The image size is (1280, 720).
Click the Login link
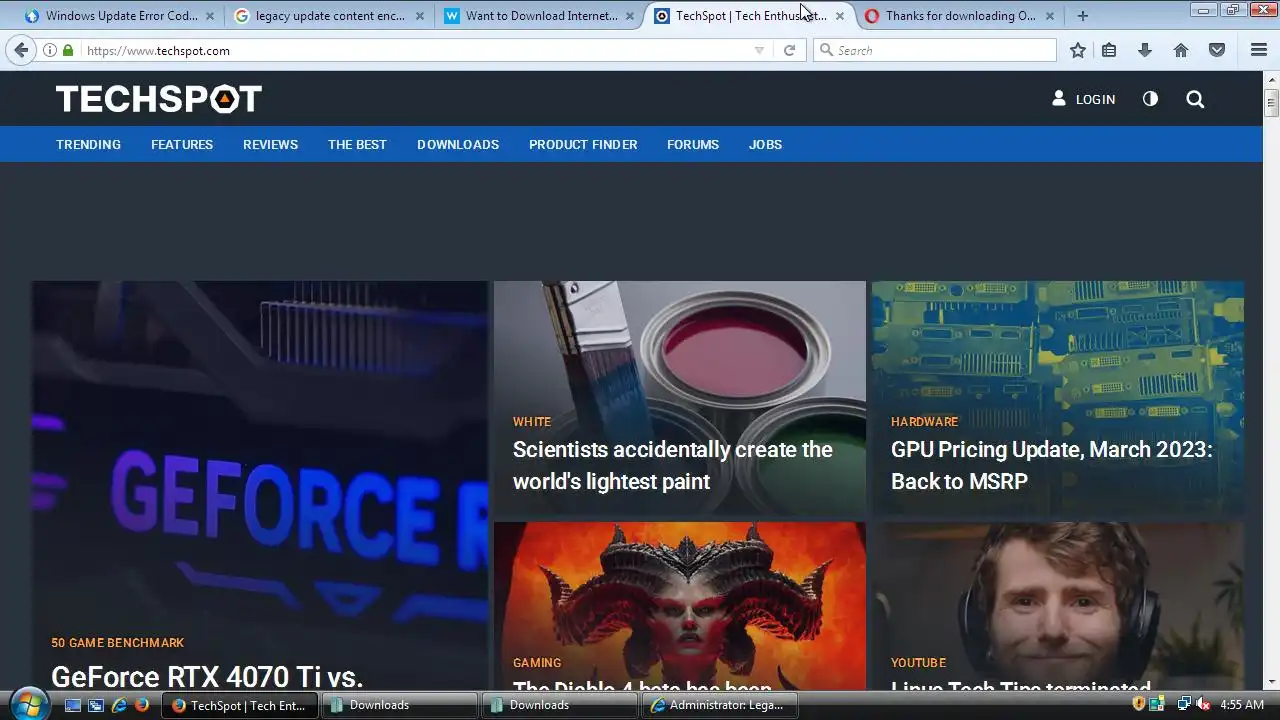click(x=1083, y=99)
